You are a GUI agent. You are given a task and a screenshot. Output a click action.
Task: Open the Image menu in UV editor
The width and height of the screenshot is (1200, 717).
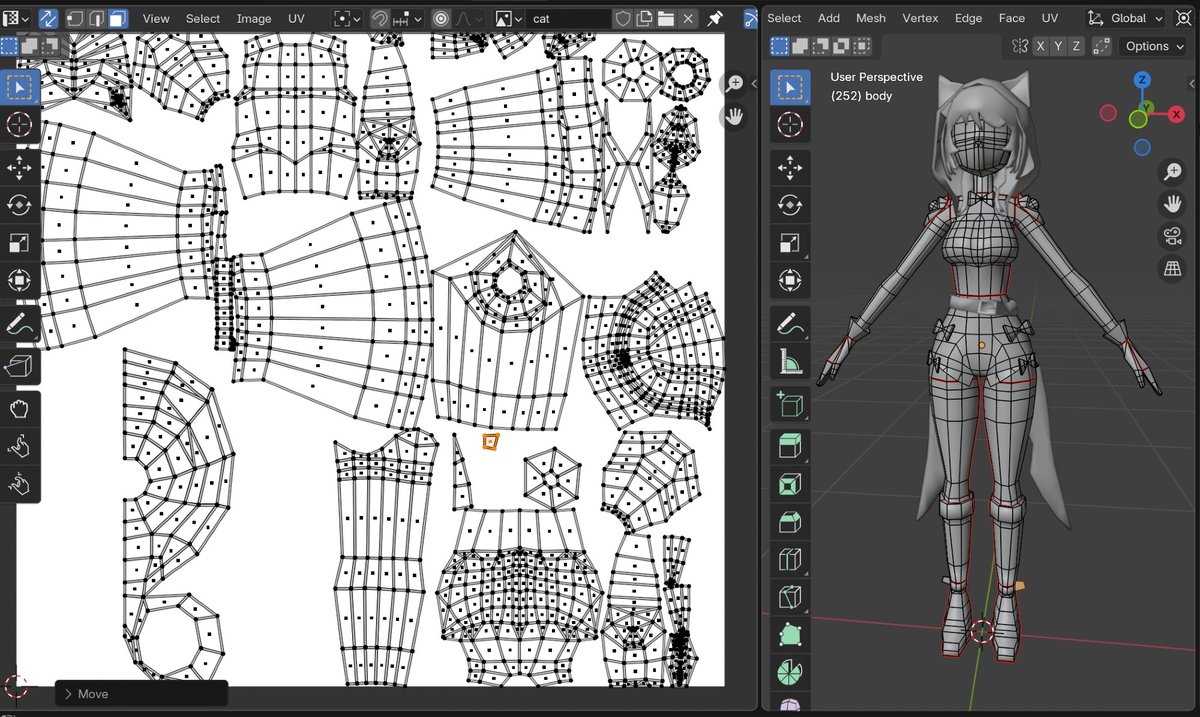click(x=254, y=18)
